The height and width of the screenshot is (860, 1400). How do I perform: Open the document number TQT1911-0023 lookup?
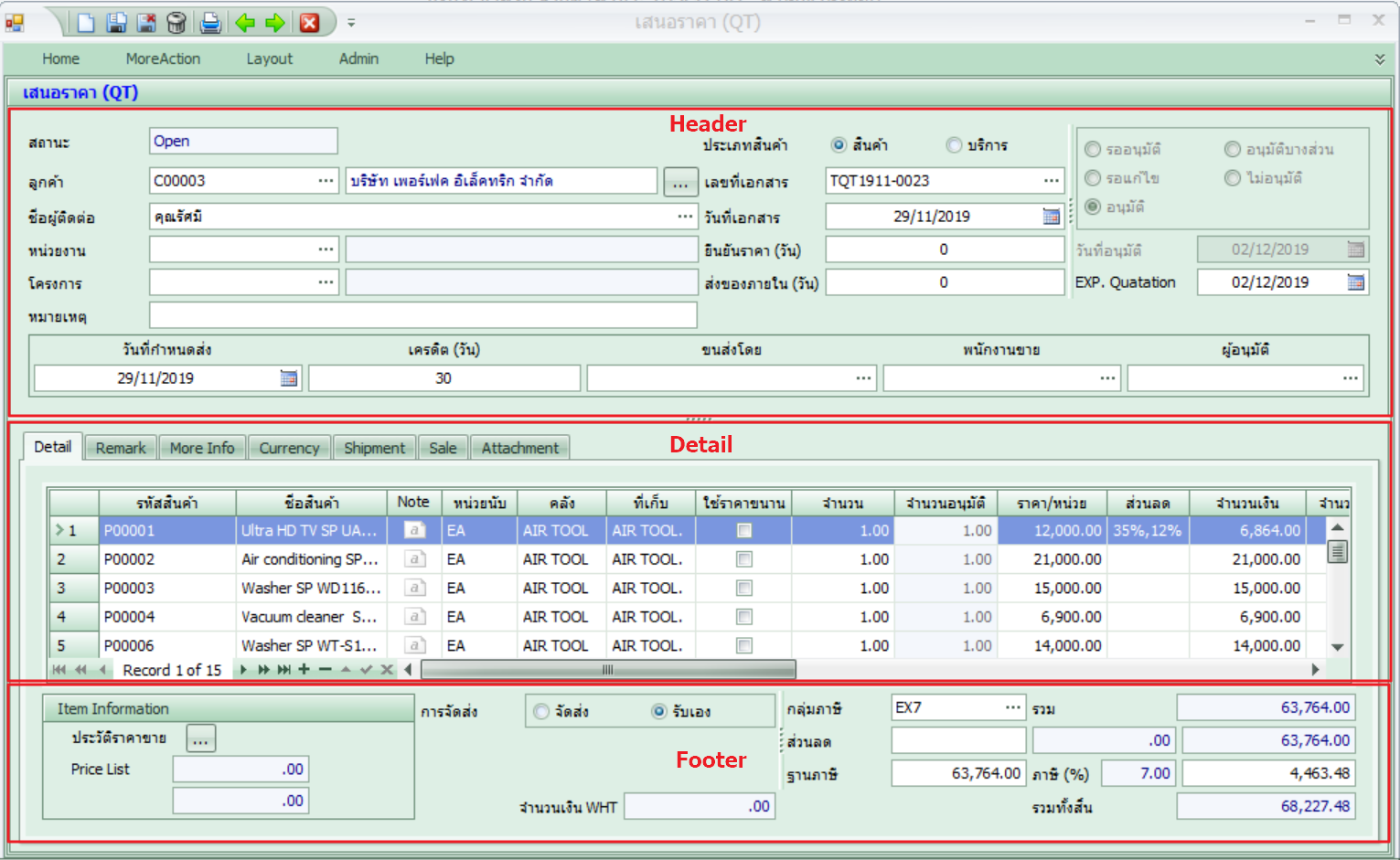coord(1052,181)
